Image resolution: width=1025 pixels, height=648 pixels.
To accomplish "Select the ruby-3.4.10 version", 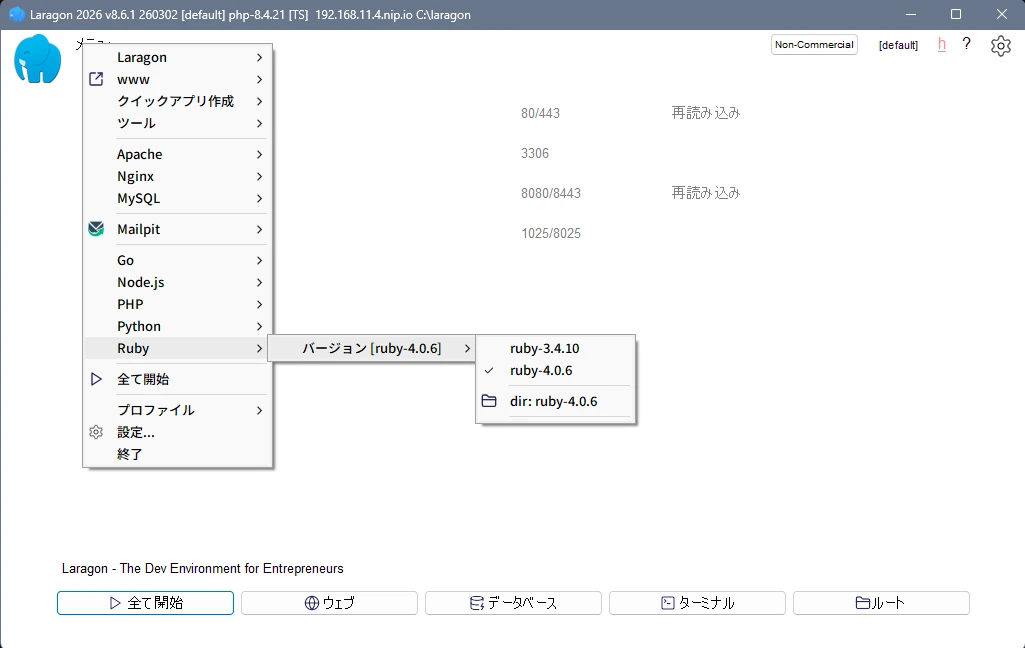I will (556, 349).
